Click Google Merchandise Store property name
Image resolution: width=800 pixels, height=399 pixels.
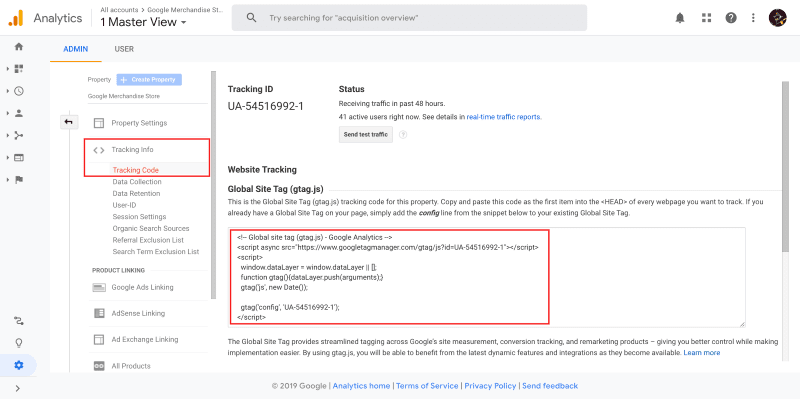[123, 96]
